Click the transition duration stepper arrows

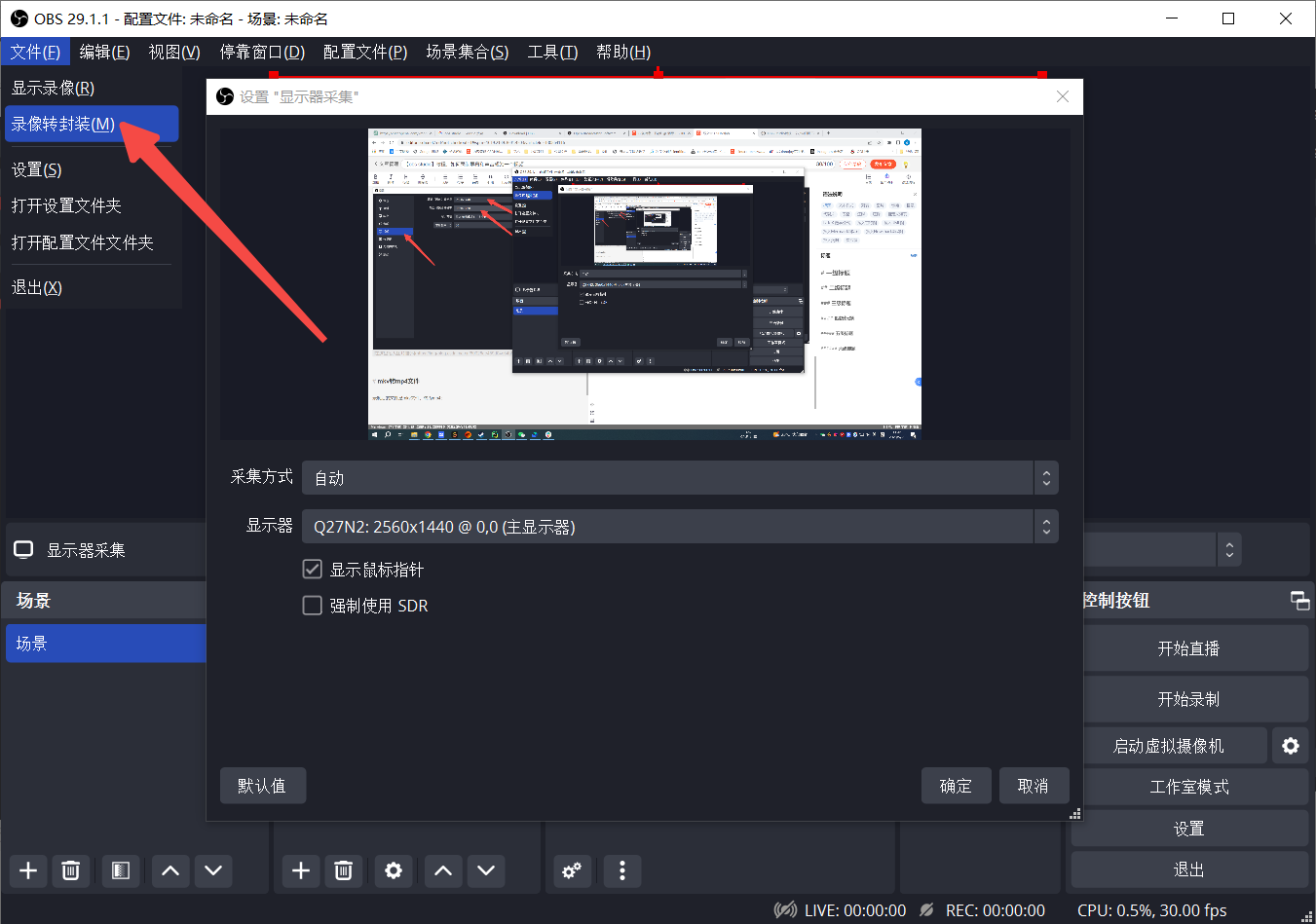(1228, 549)
